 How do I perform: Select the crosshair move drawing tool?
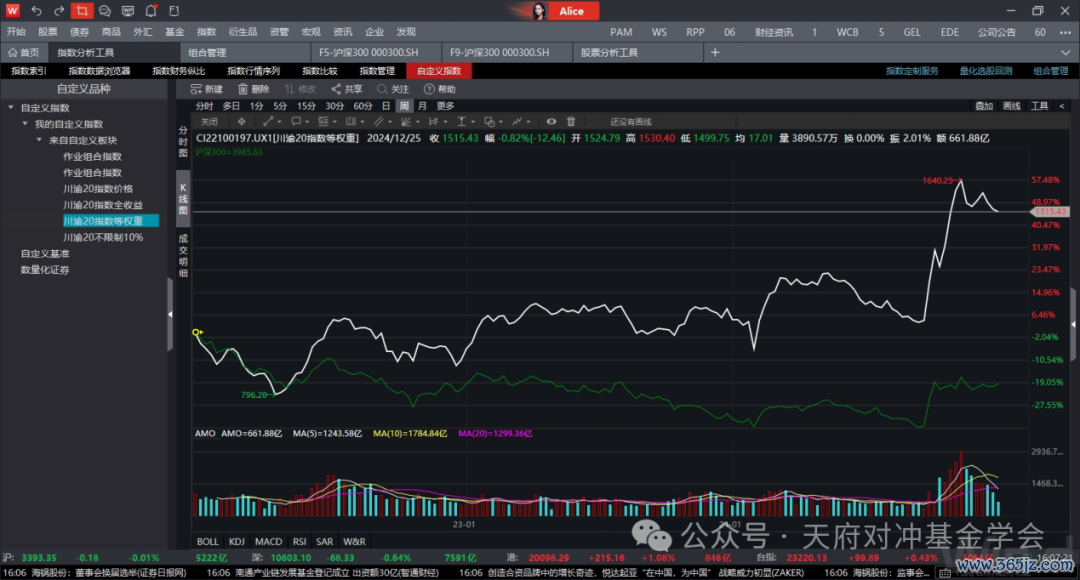tap(241, 121)
